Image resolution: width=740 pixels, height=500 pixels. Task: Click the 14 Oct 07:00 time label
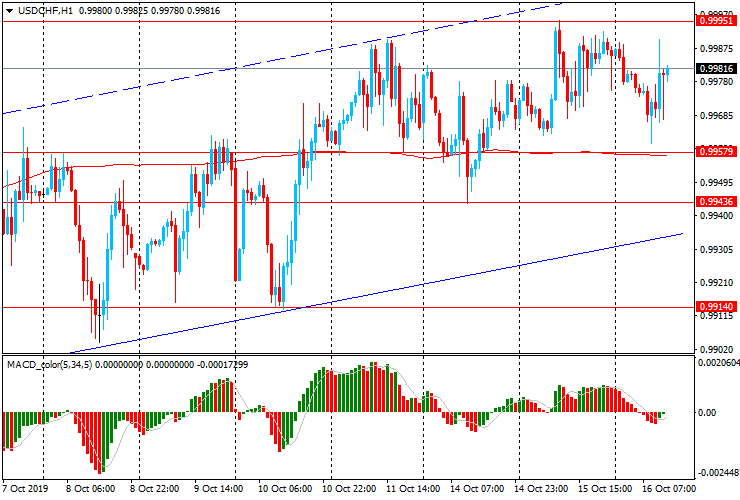click(x=477, y=488)
